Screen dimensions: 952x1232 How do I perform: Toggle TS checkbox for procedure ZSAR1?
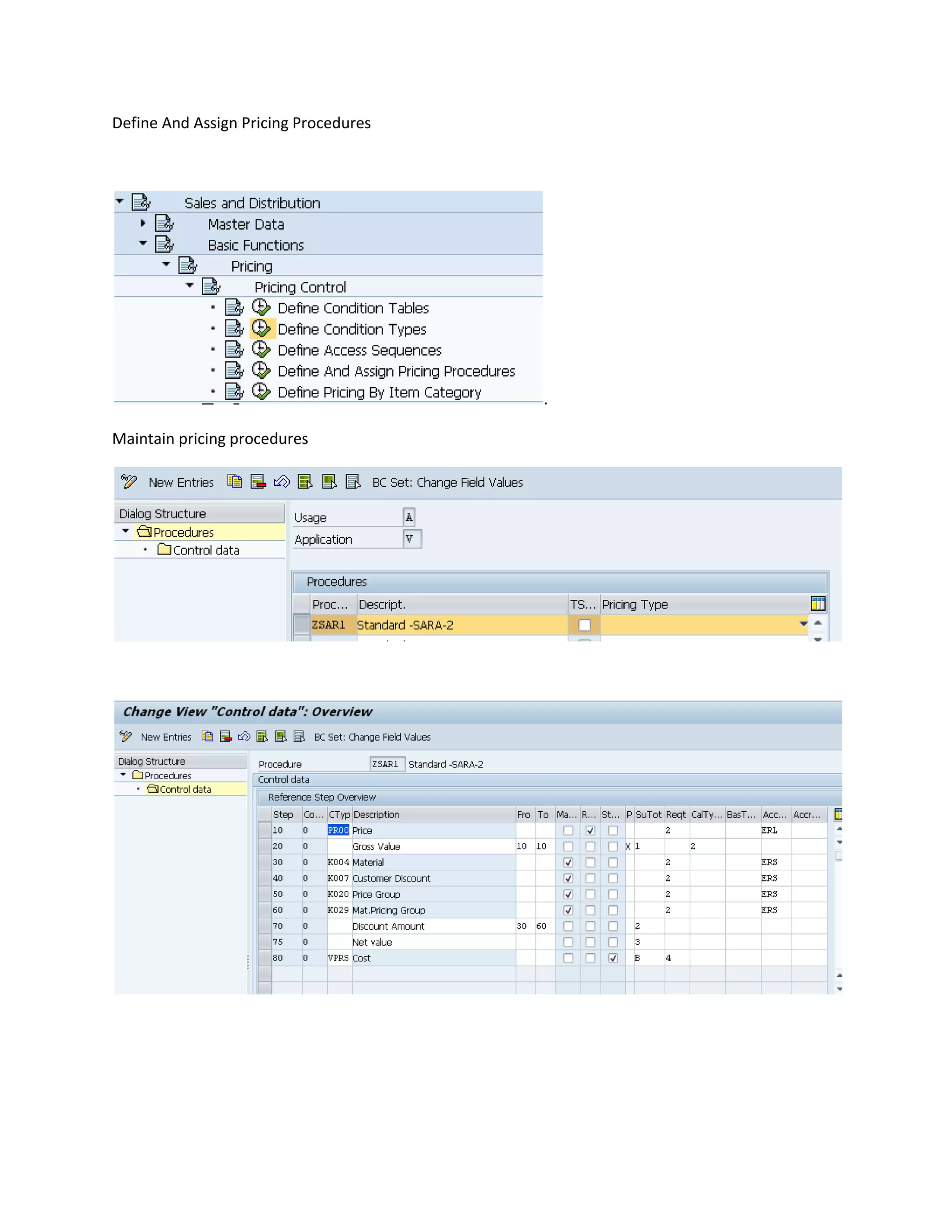(584, 624)
